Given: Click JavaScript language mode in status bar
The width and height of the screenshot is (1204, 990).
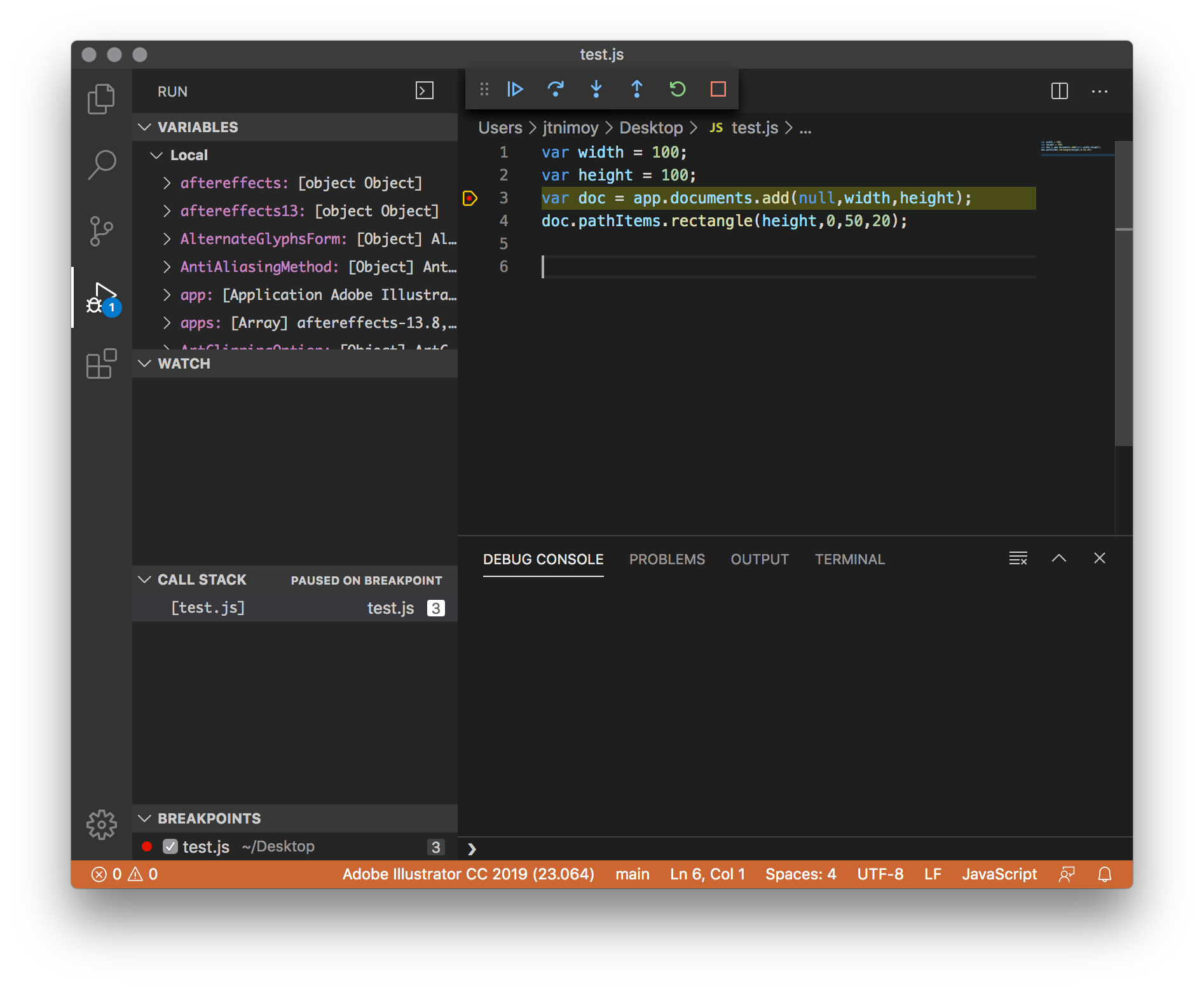Looking at the screenshot, I should (999, 874).
